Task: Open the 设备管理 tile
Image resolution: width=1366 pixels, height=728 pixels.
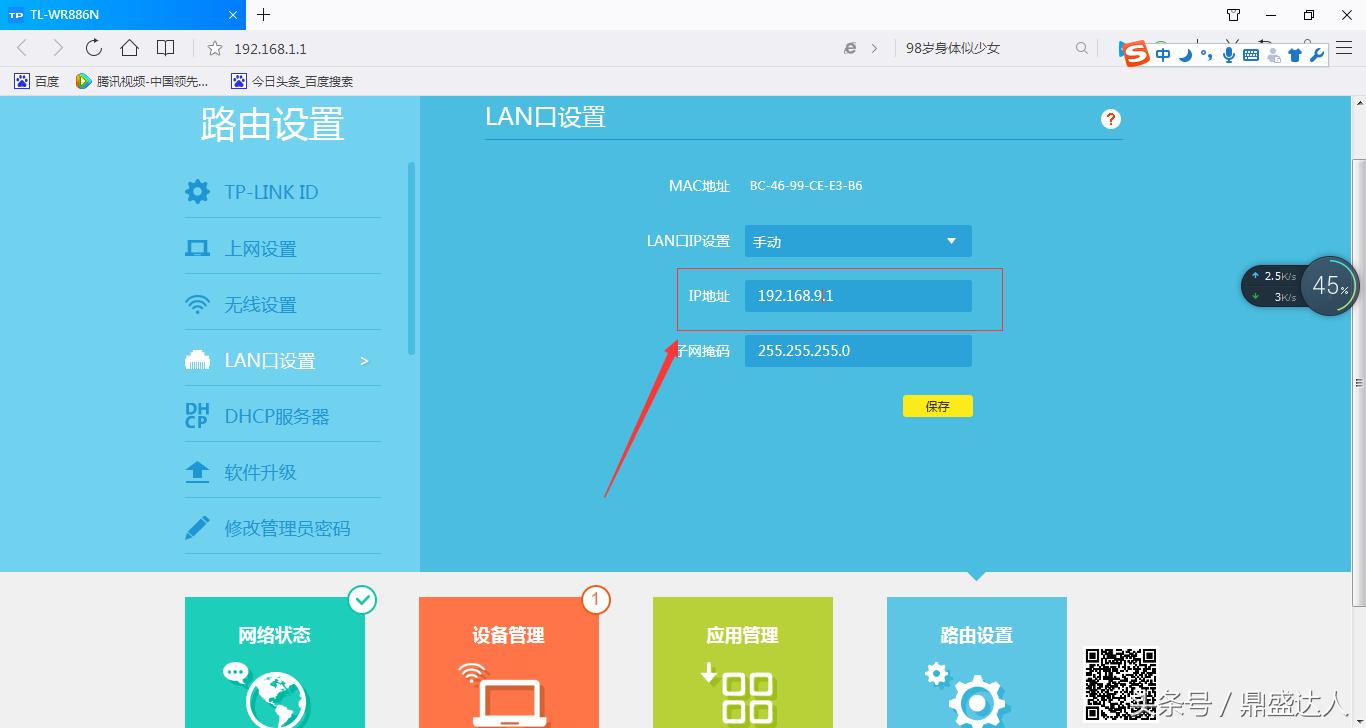Action: (x=509, y=662)
